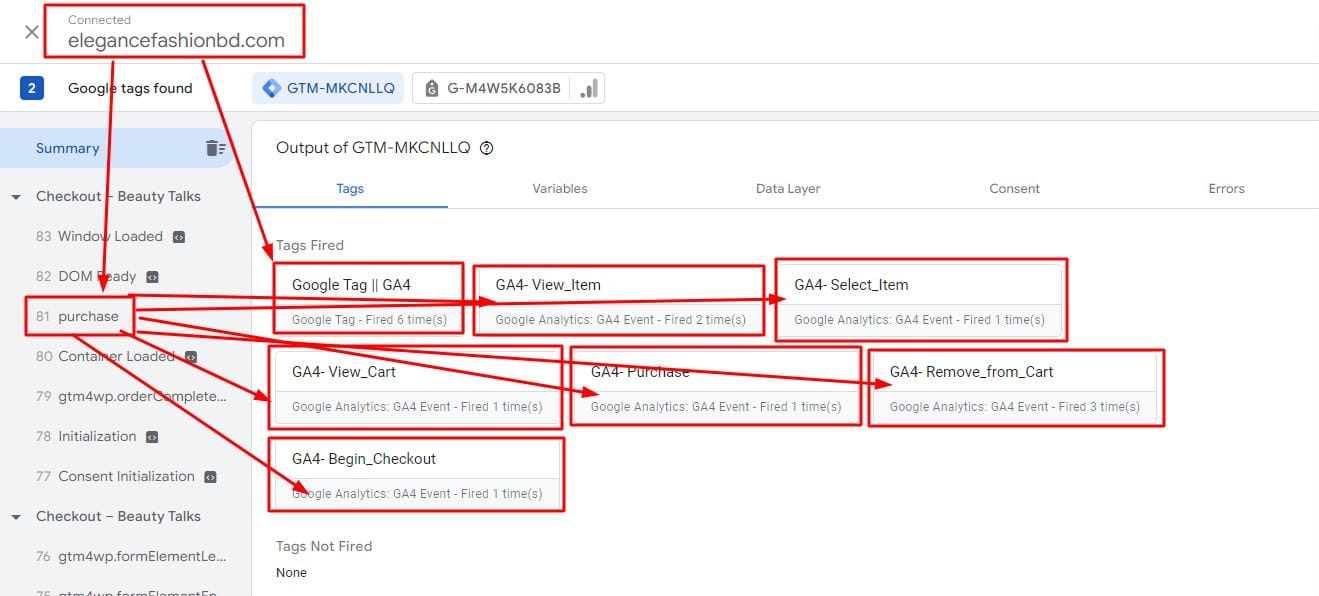Open the GA4- Begin_Checkout tag card
Image resolution: width=1319 pixels, height=596 pixels.
coord(417,475)
